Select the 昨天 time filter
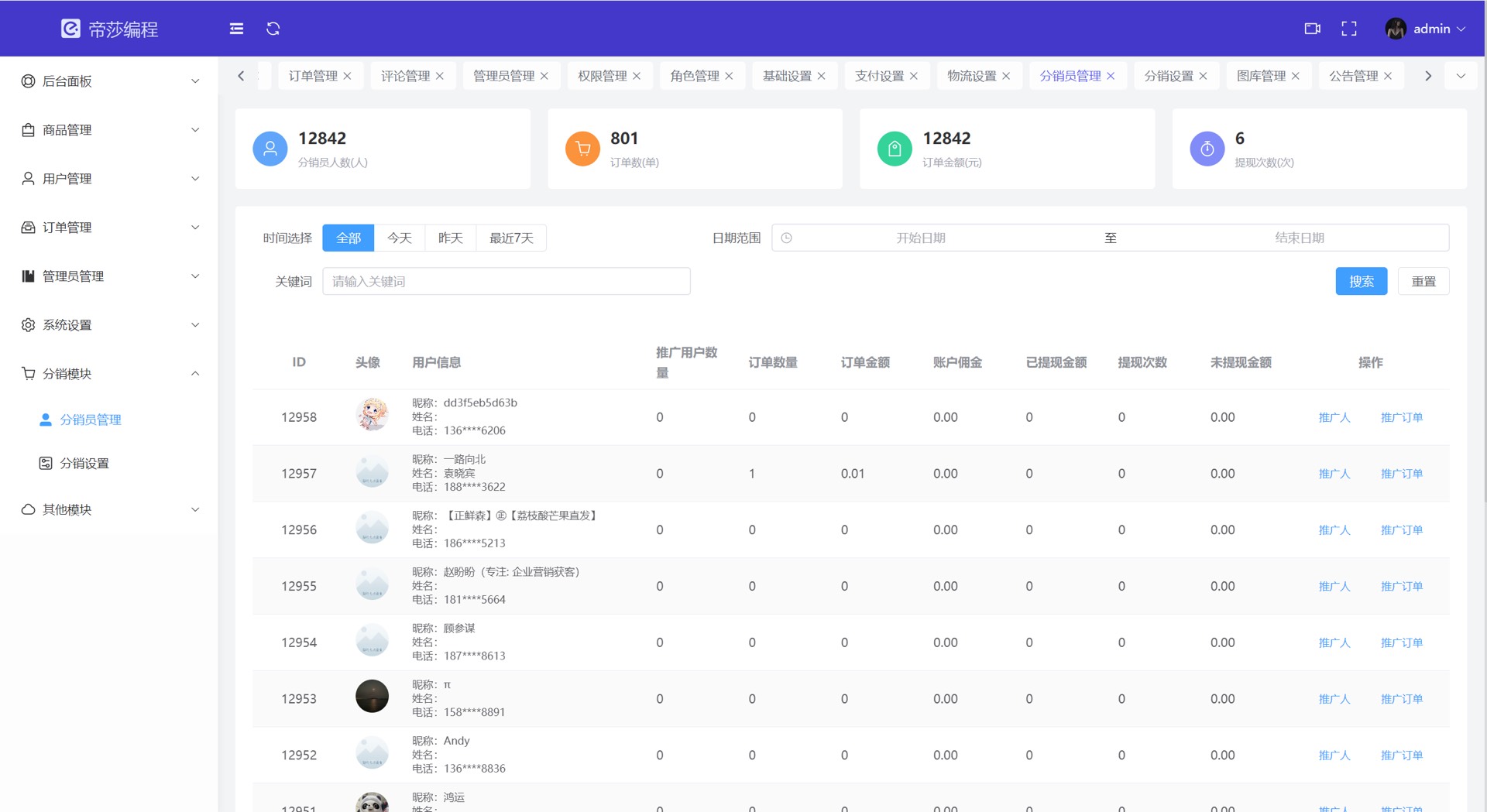The width and height of the screenshot is (1487, 812). pyautogui.click(x=450, y=238)
